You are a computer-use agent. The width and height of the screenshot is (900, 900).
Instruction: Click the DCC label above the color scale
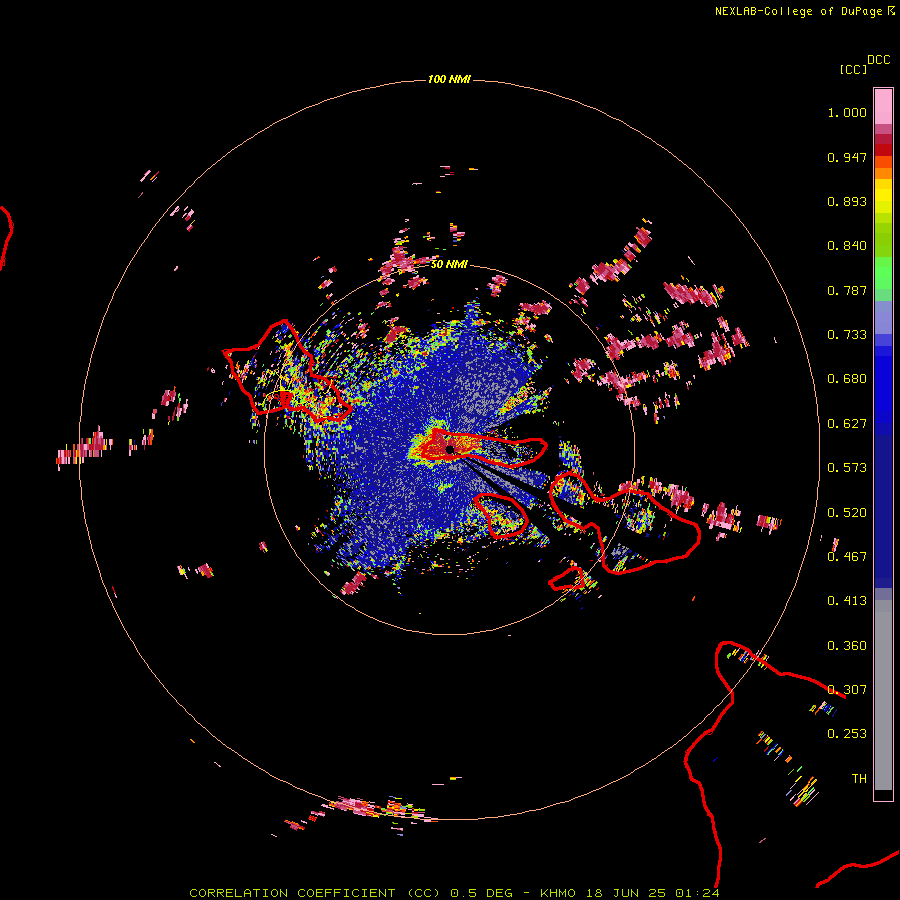click(879, 60)
